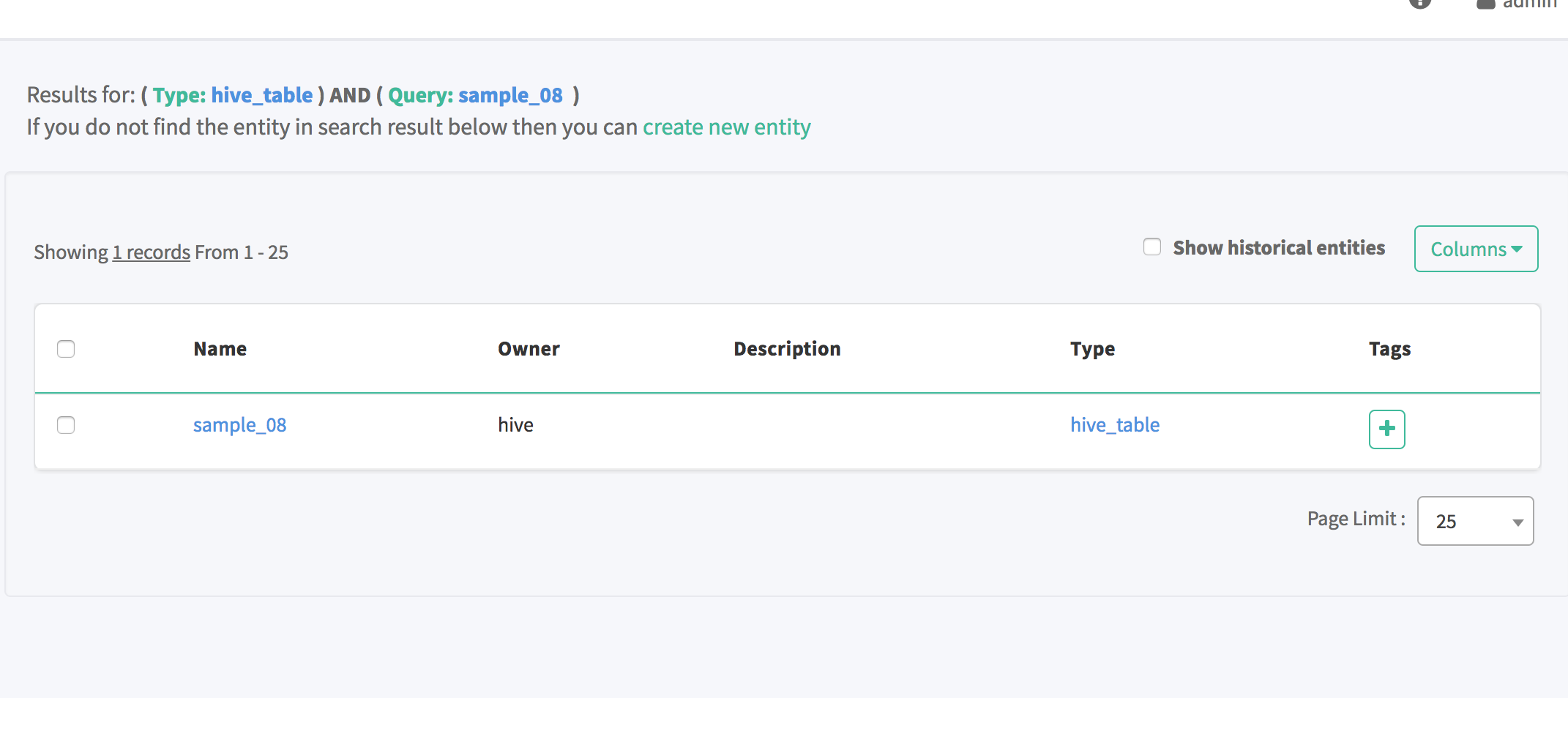Open the admin user menu

[1518, 4]
